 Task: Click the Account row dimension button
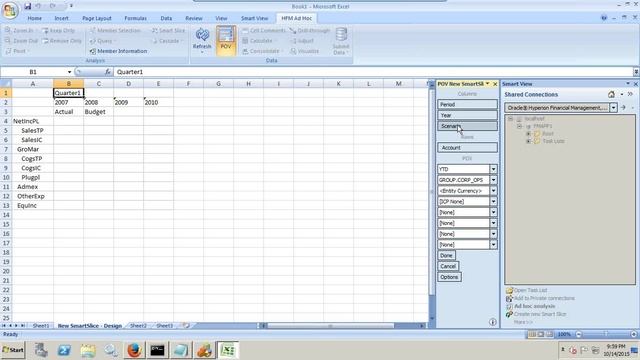click(467, 148)
